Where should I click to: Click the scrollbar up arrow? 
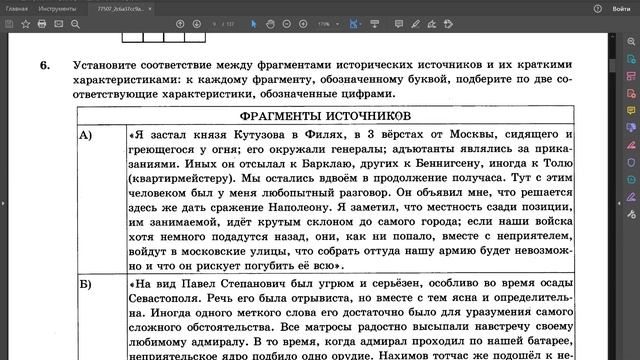612,37
